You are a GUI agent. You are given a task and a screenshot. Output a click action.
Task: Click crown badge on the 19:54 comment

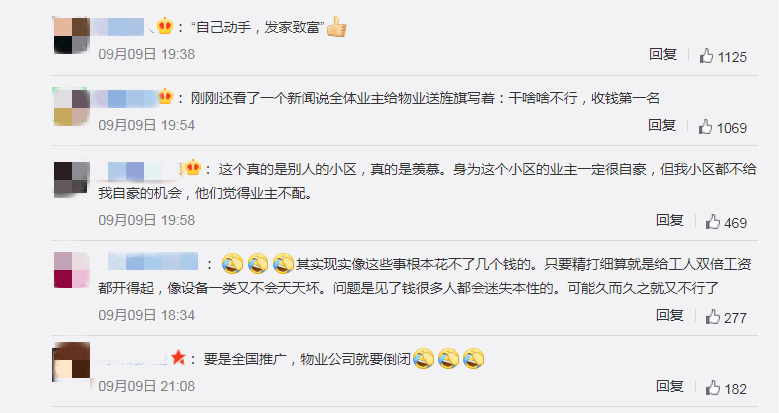pos(165,96)
